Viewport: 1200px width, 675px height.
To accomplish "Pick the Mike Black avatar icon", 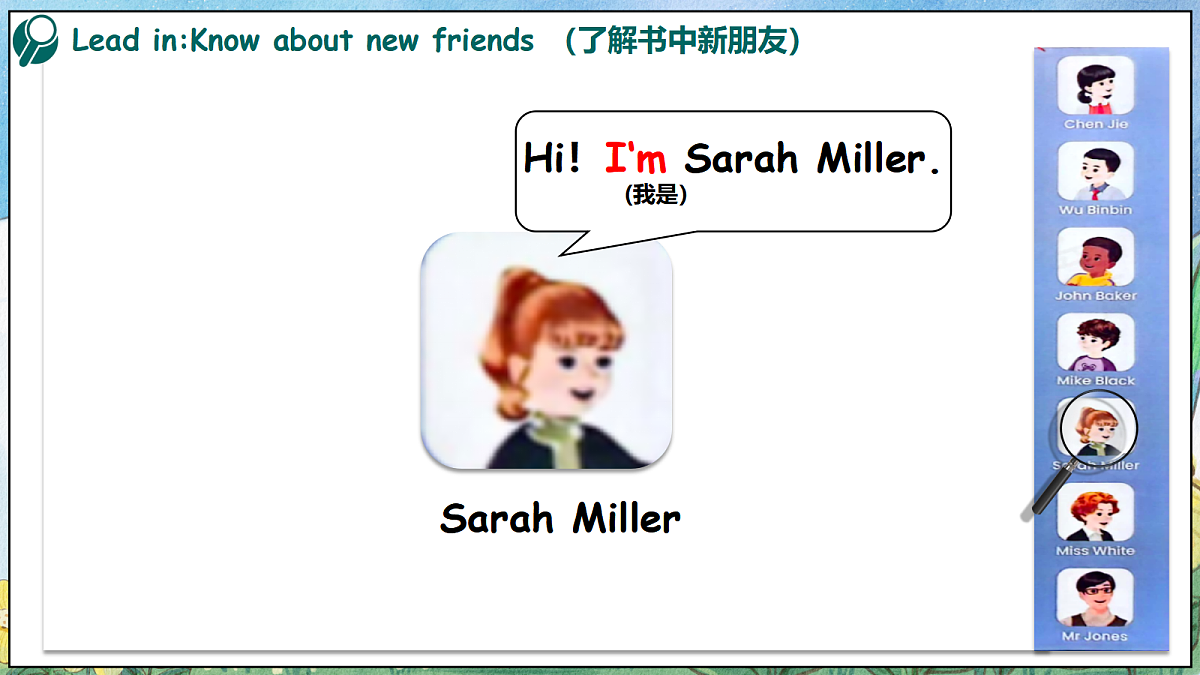I will click(x=1096, y=342).
